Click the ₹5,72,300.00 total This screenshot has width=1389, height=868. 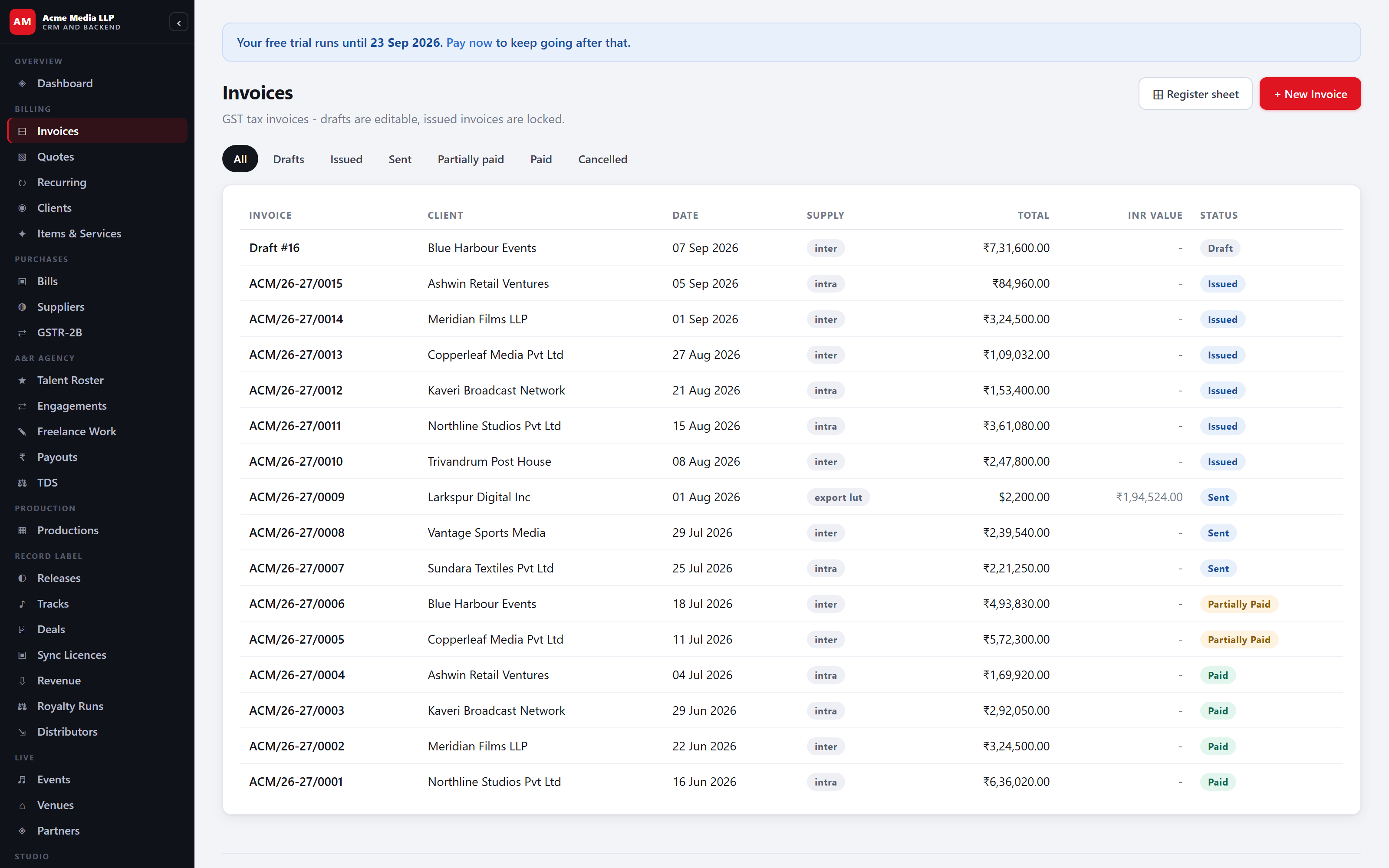(1016, 640)
